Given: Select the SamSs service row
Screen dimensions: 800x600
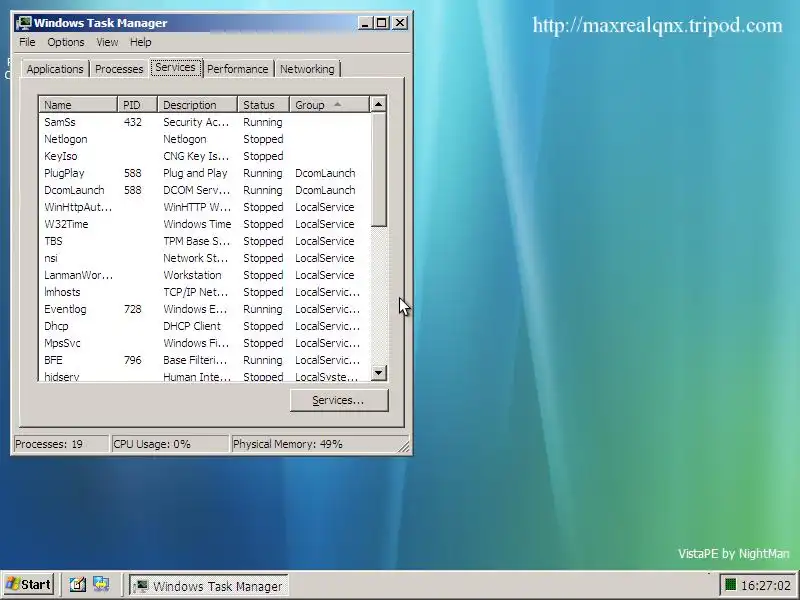Looking at the screenshot, I should click(x=204, y=122).
